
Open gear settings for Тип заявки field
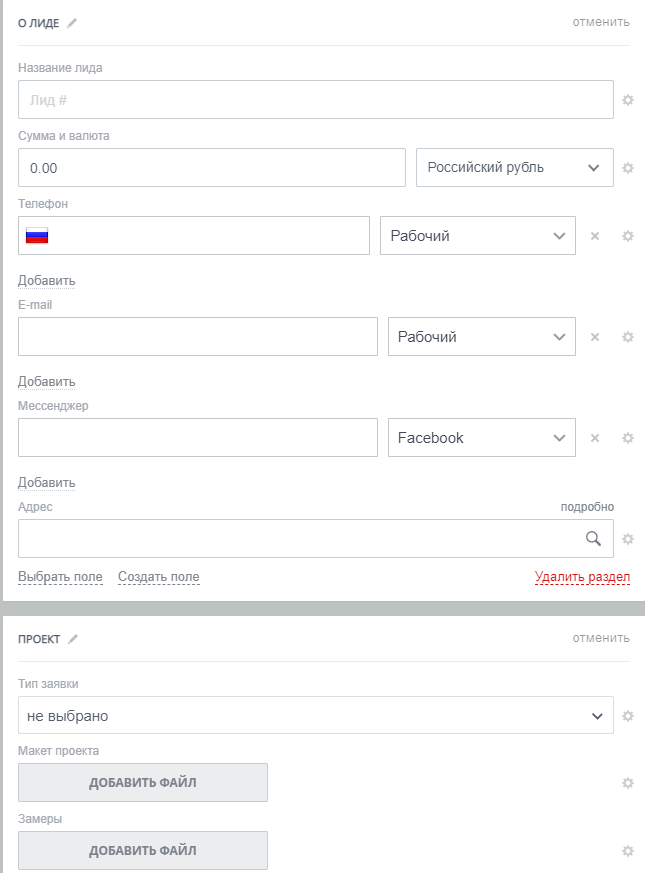[x=628, y=716]
